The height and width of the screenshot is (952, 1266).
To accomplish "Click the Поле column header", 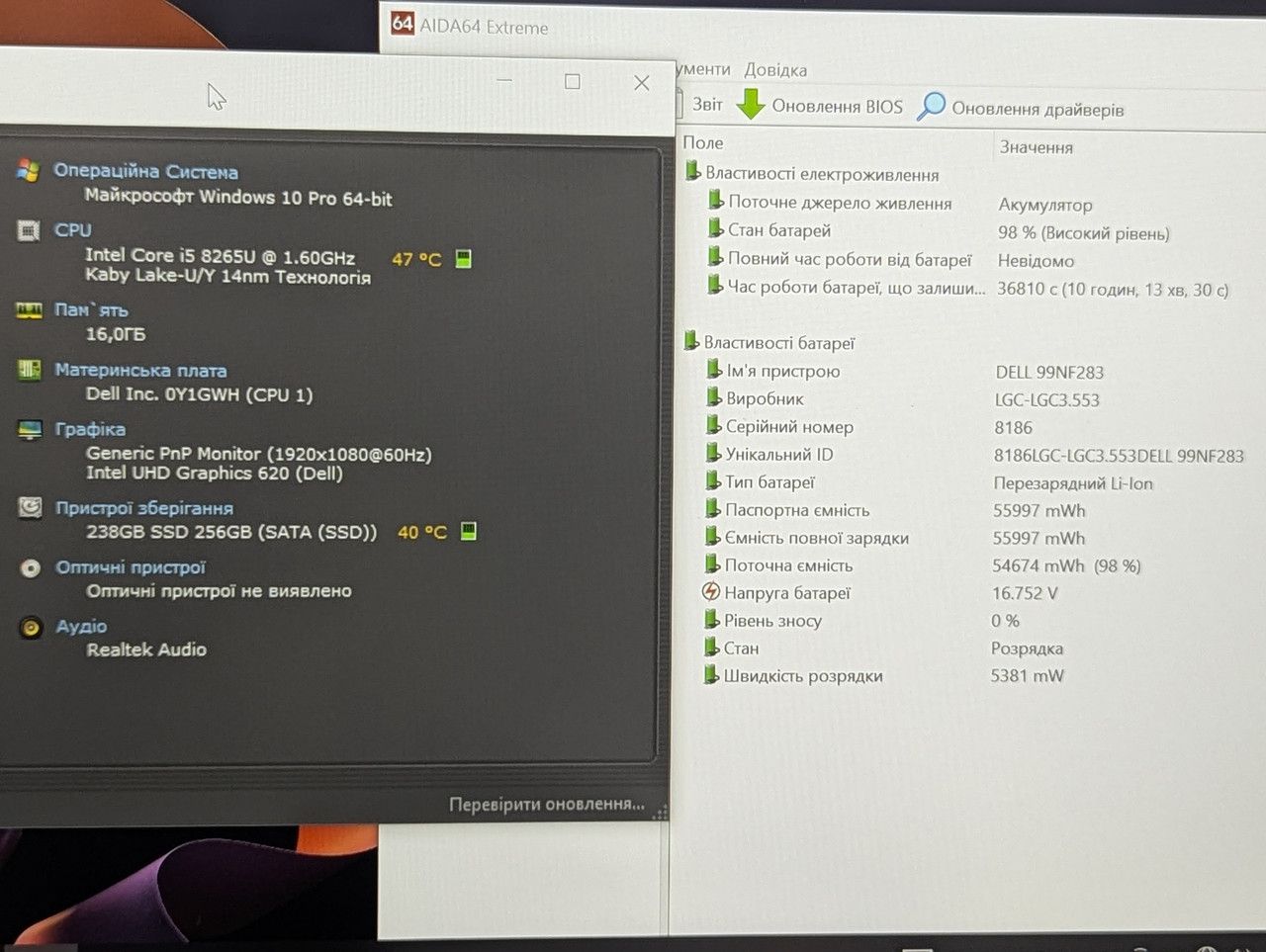I will point(703,143).
